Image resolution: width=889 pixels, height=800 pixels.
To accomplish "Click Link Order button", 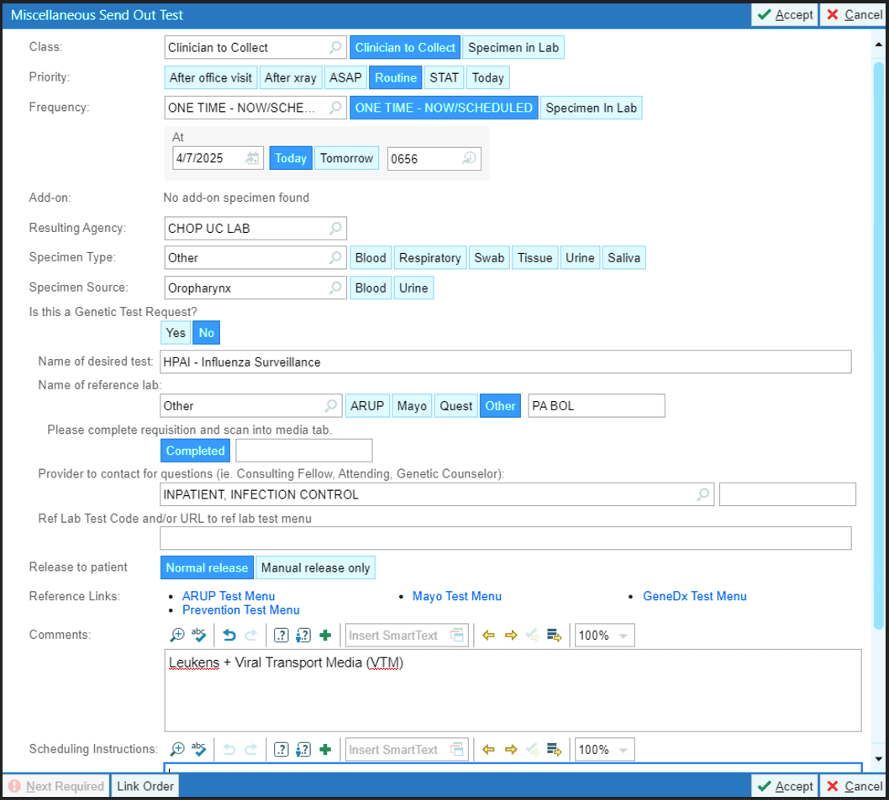I will point(145,786).
